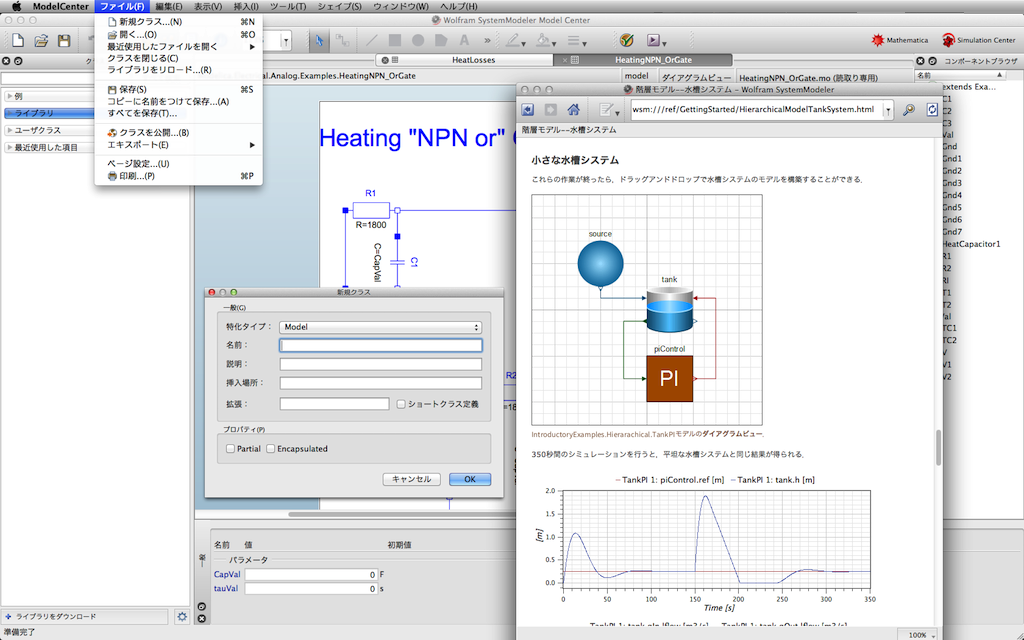Open the 挿入(I) menu
The image size is (1024, 640).
tap(246, 7)
